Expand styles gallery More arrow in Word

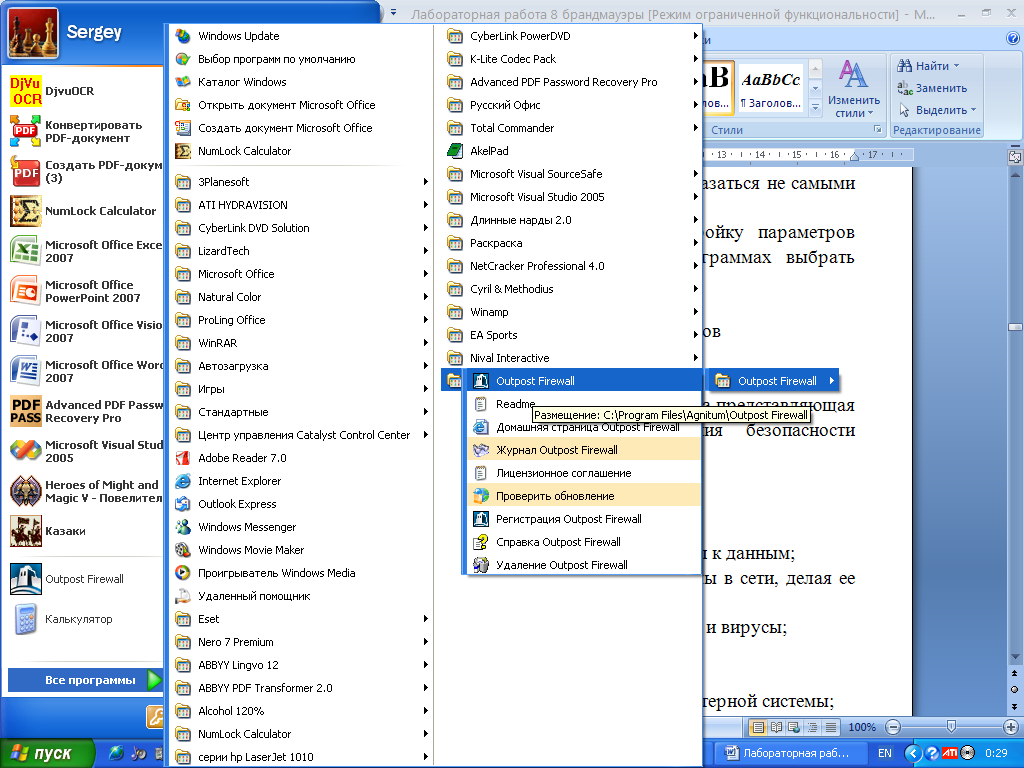coord(815,107)
